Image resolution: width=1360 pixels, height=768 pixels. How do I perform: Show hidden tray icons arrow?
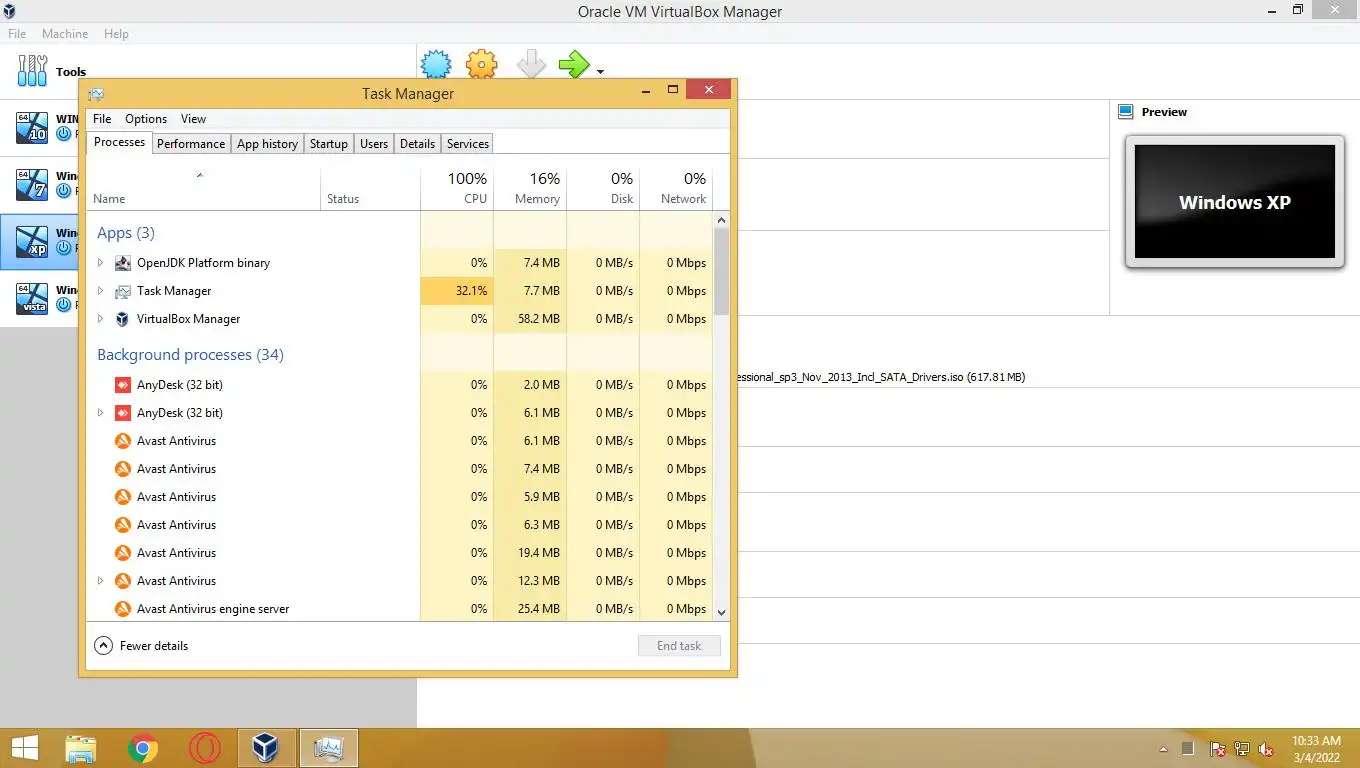pos(1163,749)
